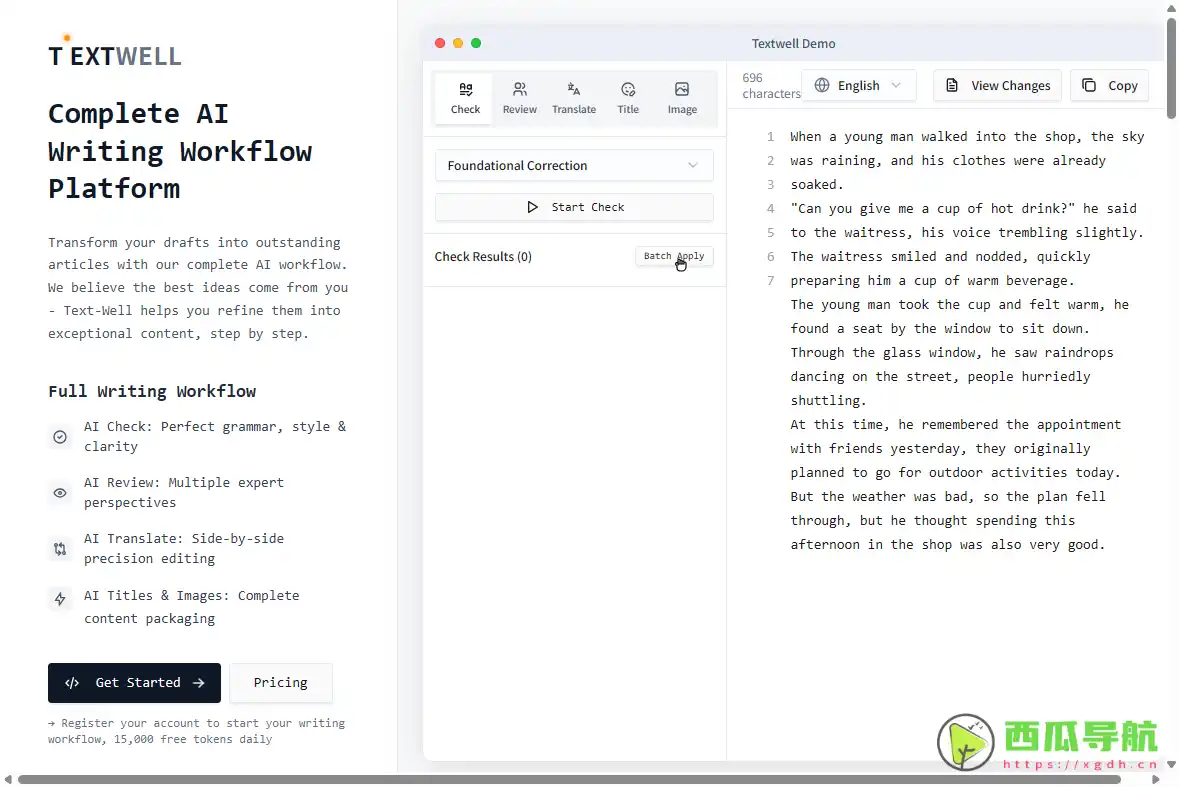
Task: Switch to the Review tab
Action: pos(519,98)
